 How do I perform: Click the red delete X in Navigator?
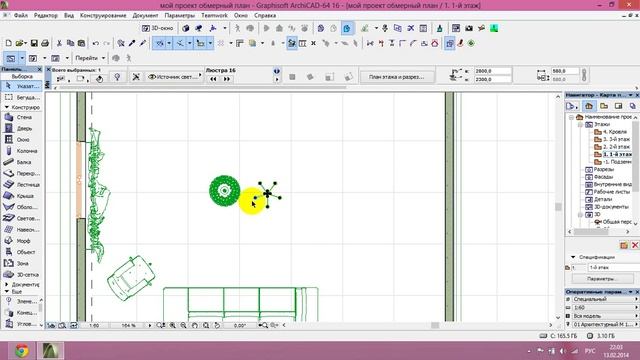[x=635, y=245]
